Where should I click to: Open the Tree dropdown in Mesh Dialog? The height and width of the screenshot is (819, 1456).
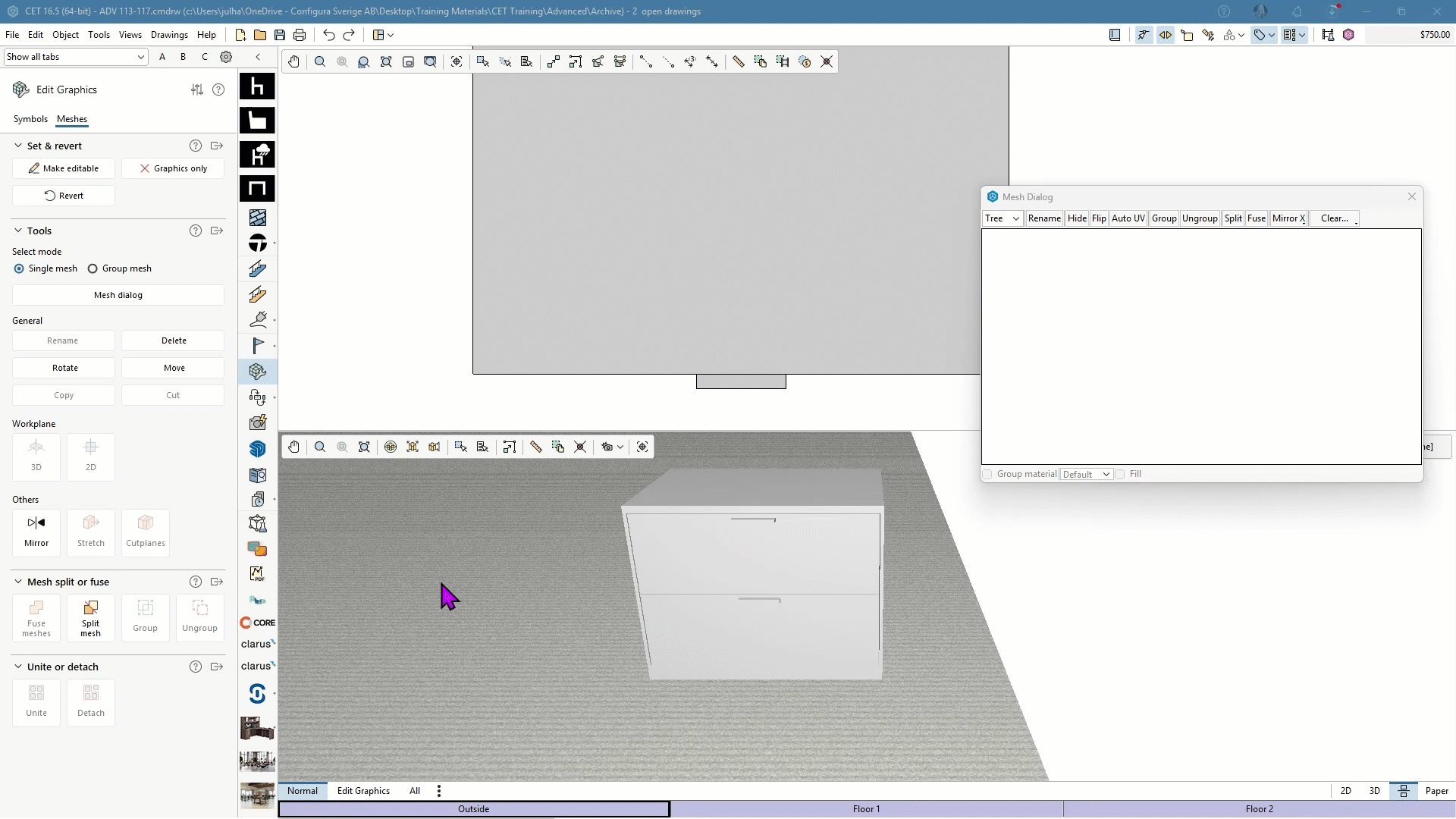point(1003,218)
